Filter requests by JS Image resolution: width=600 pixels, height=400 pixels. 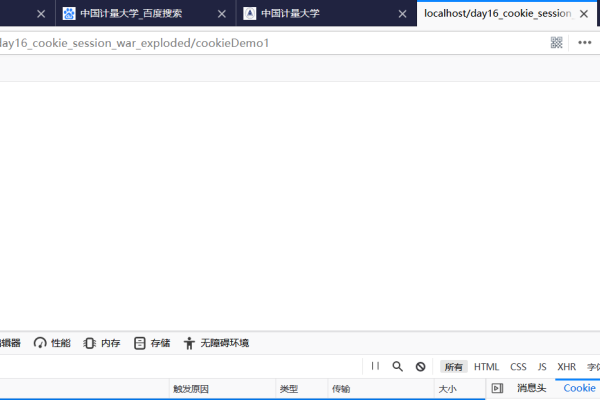coord(542,367)
